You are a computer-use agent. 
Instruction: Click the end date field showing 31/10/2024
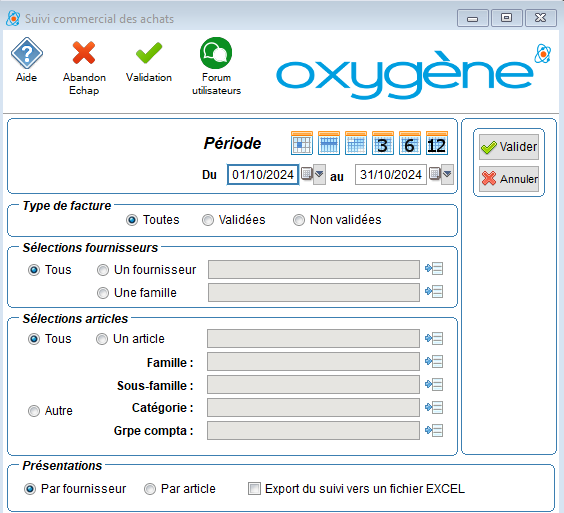click(x=391, y=175)
